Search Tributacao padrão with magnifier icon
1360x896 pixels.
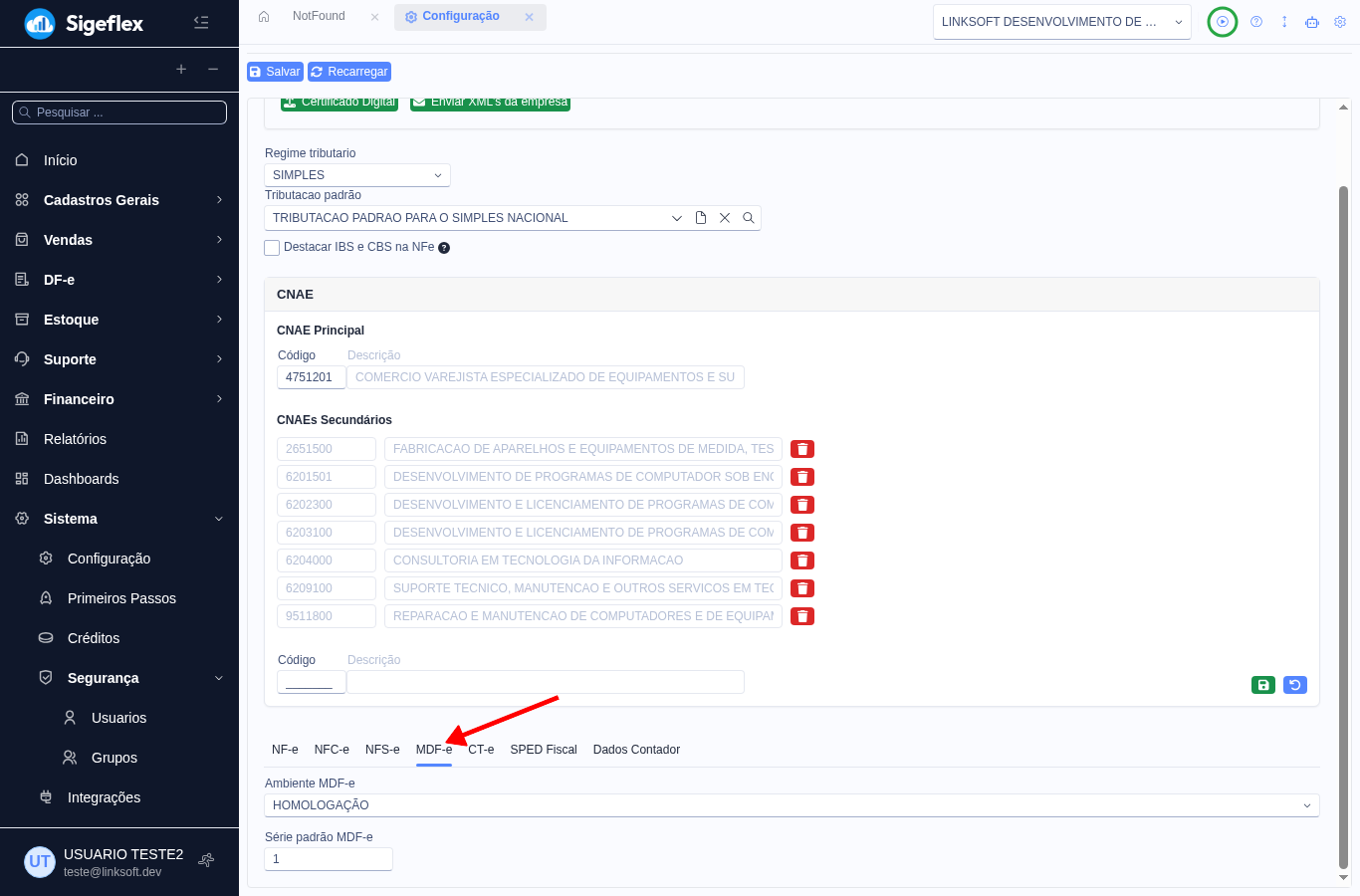tap(749, 218)
